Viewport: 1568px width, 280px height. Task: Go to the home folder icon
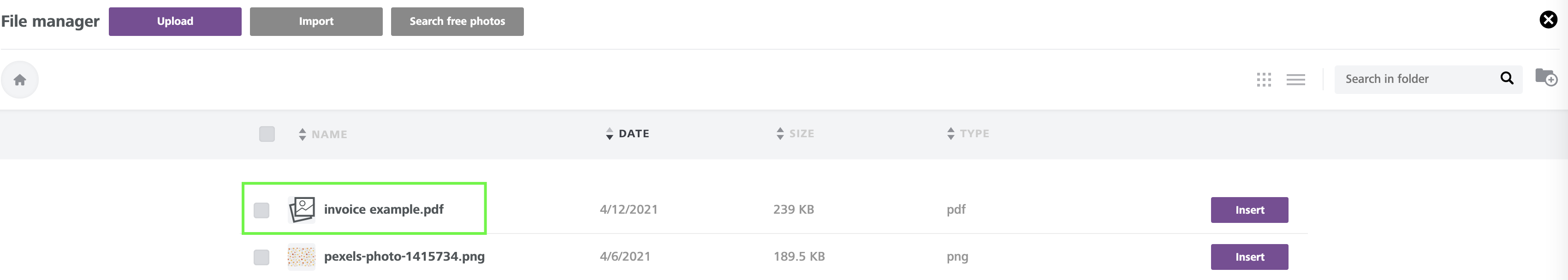[x=19, y=80]
